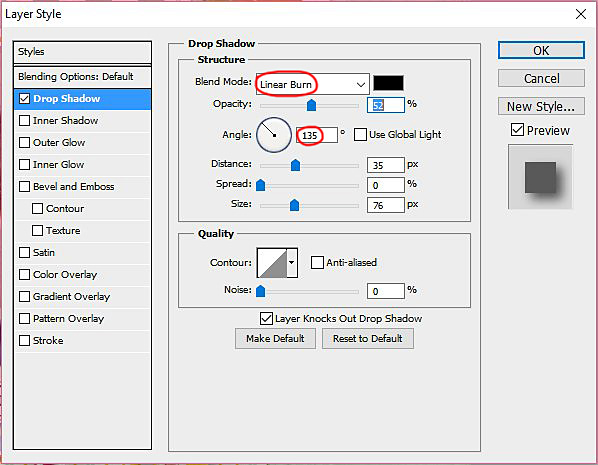This screenshot has height=465, width=598.
Task: Click the OK button
Action: click(x=541, y=50)
